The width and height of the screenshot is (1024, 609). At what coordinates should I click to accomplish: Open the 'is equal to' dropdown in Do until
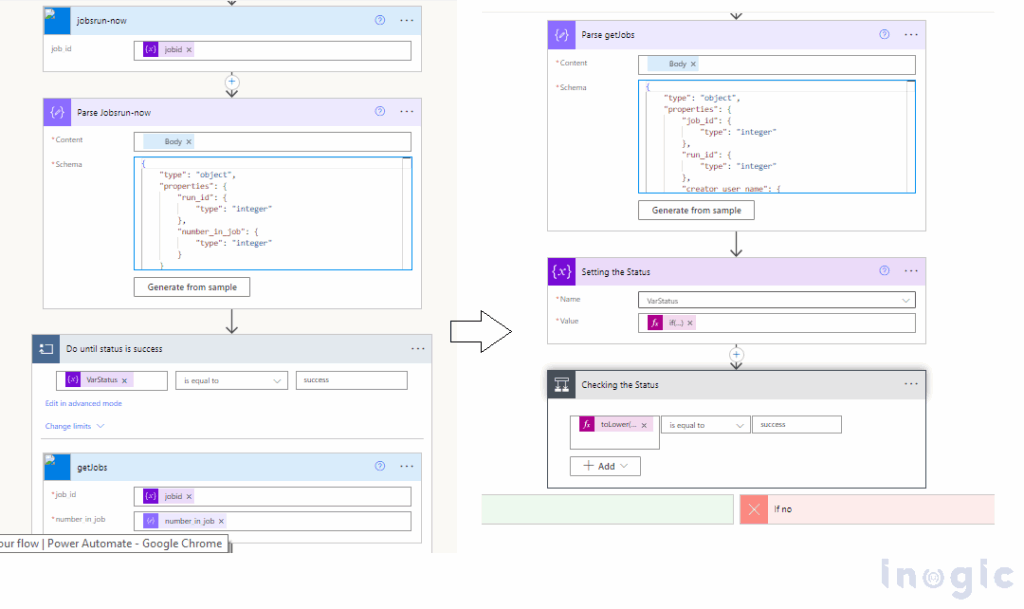point(232,380)
